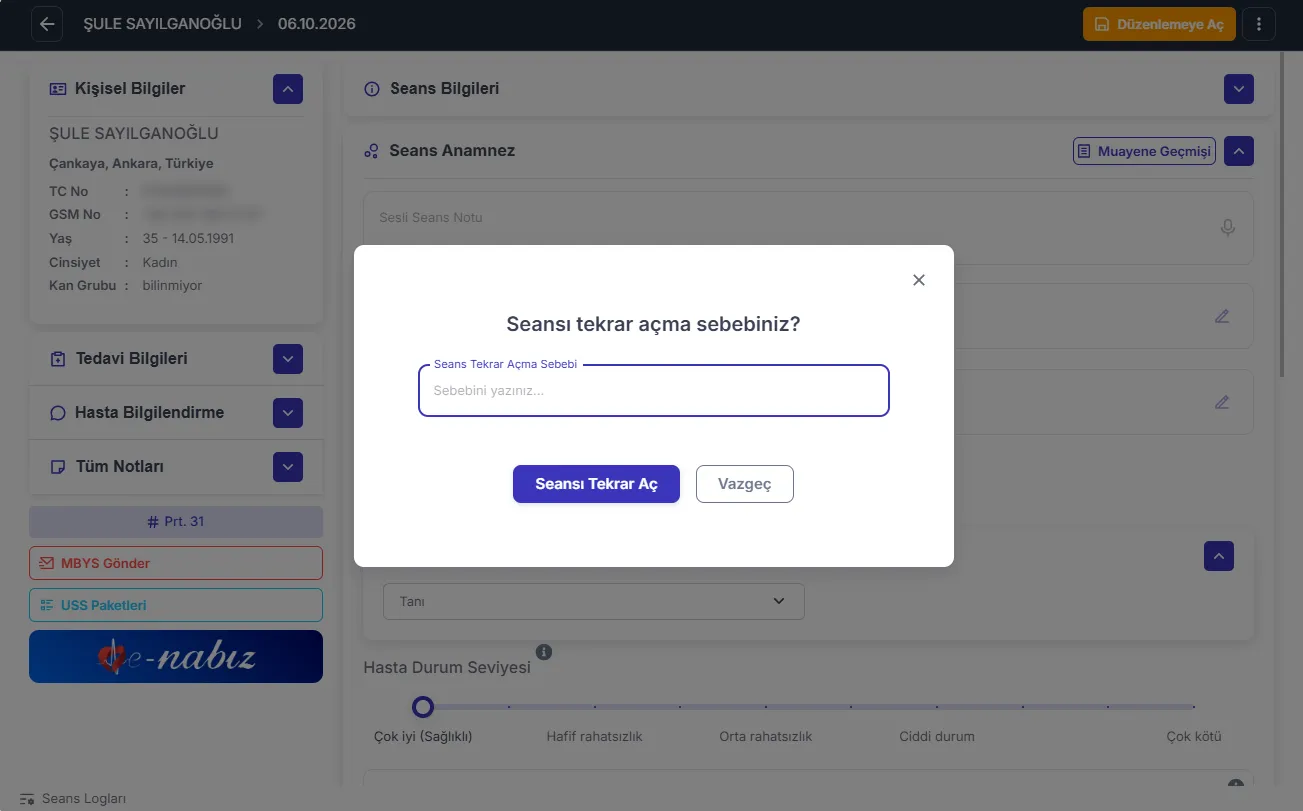Viewport: 1303px width, 811px height.
Task: Click the Tedavi Bilgileri clipboard icon
Action: click(58, 359)
